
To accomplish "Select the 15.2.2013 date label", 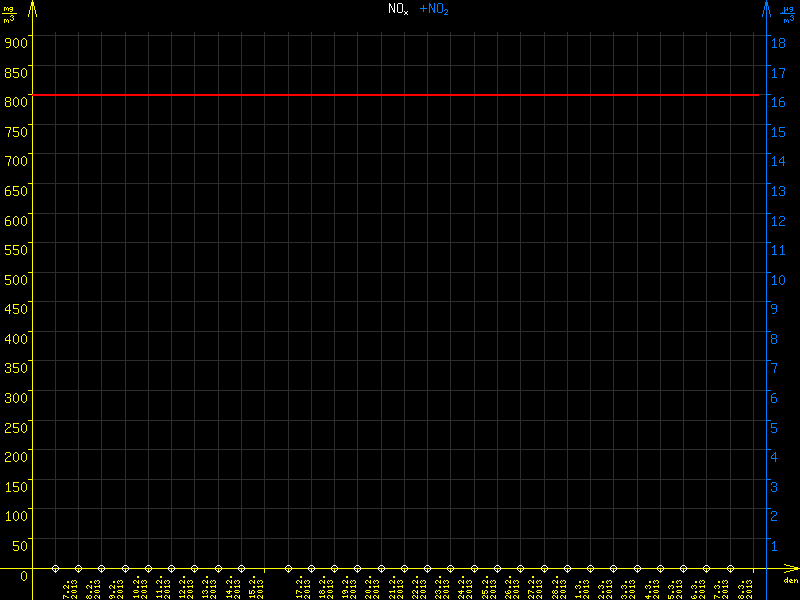I will click(255, 588).
